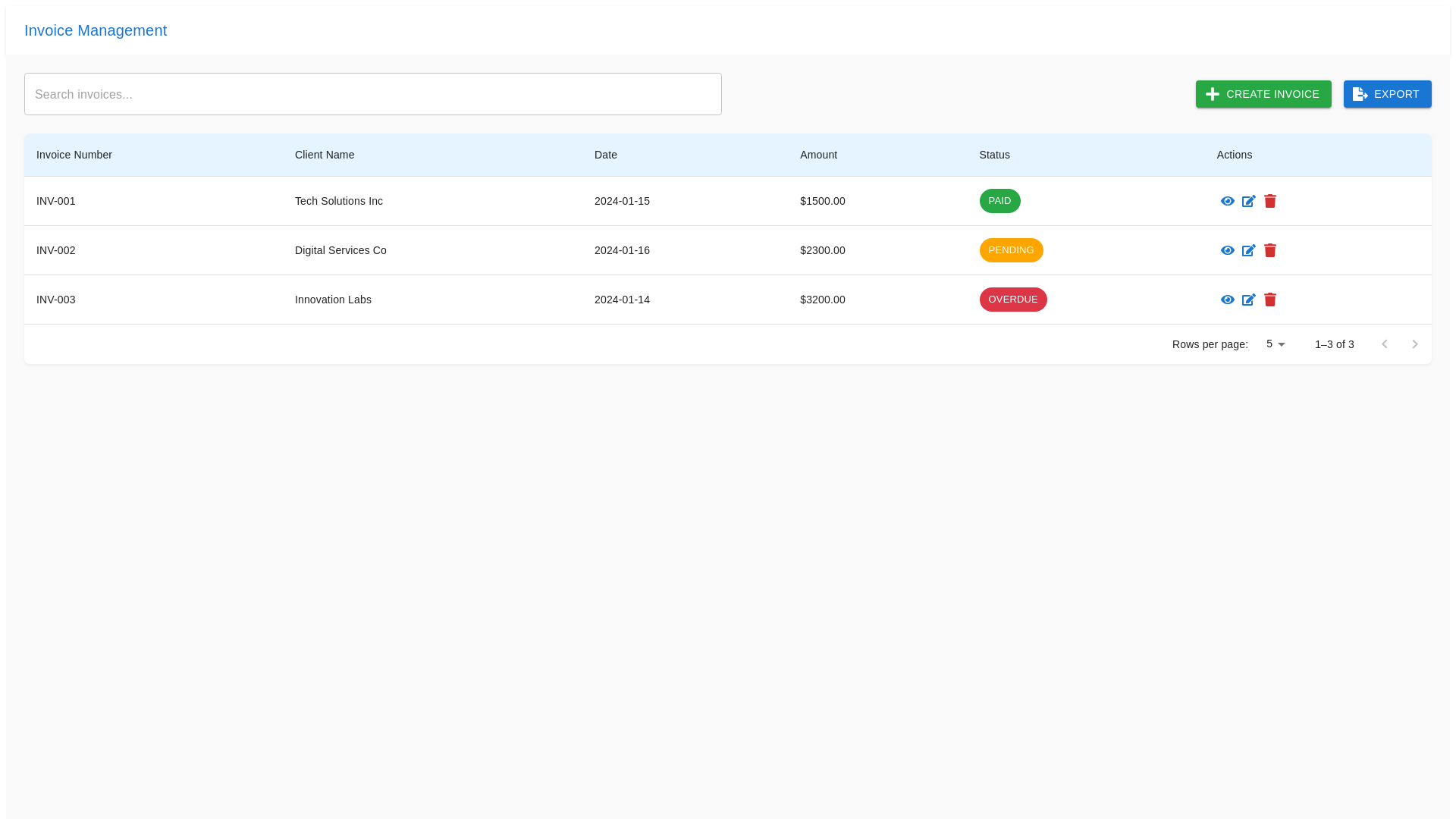The width and height of the screenshot is (1456, 819).
Task: Edit the overdue INV-003 invoice
Action: tap(1249, 300)
